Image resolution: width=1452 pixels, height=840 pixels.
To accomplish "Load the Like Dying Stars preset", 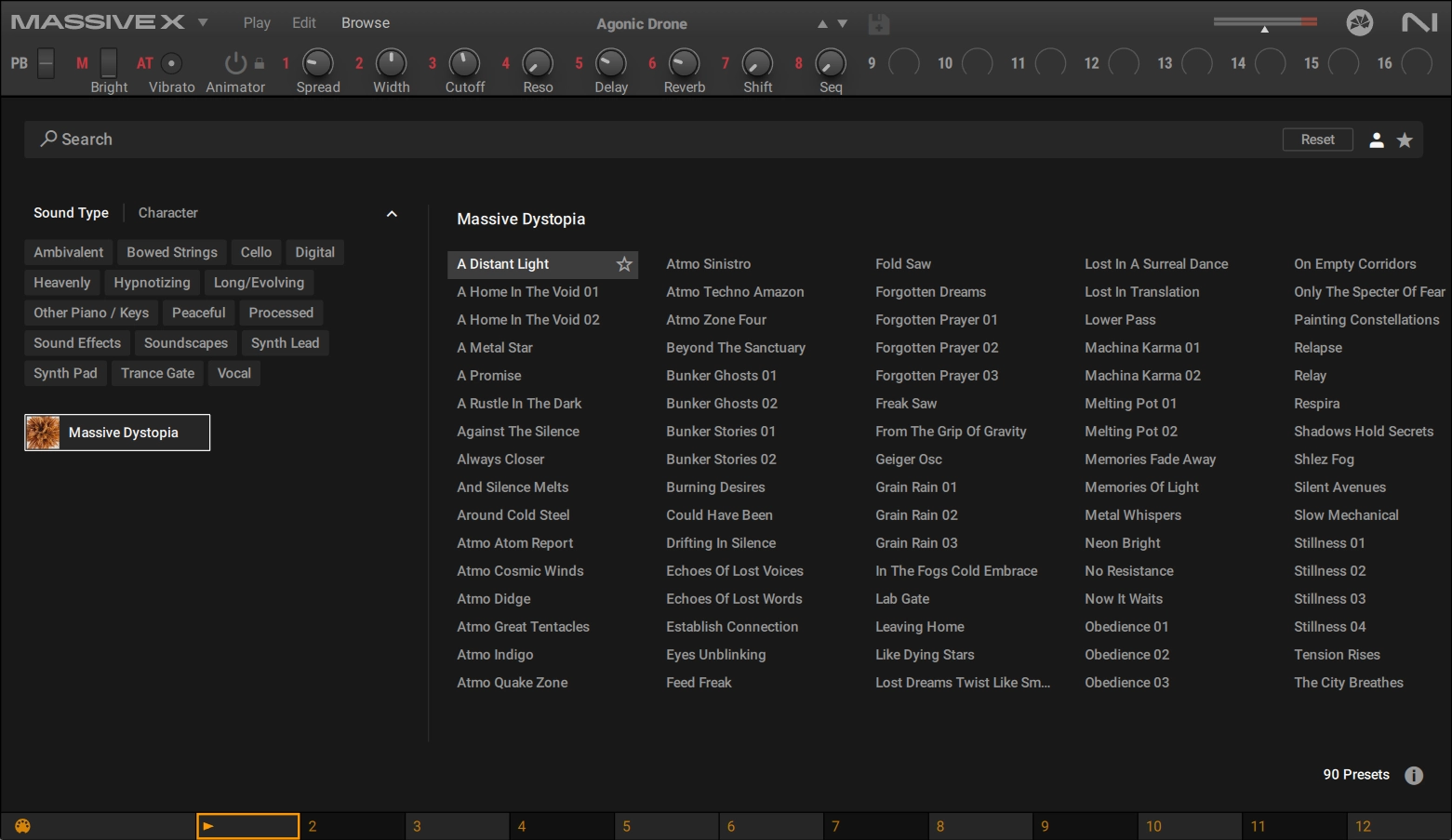I will pos(925,655).
